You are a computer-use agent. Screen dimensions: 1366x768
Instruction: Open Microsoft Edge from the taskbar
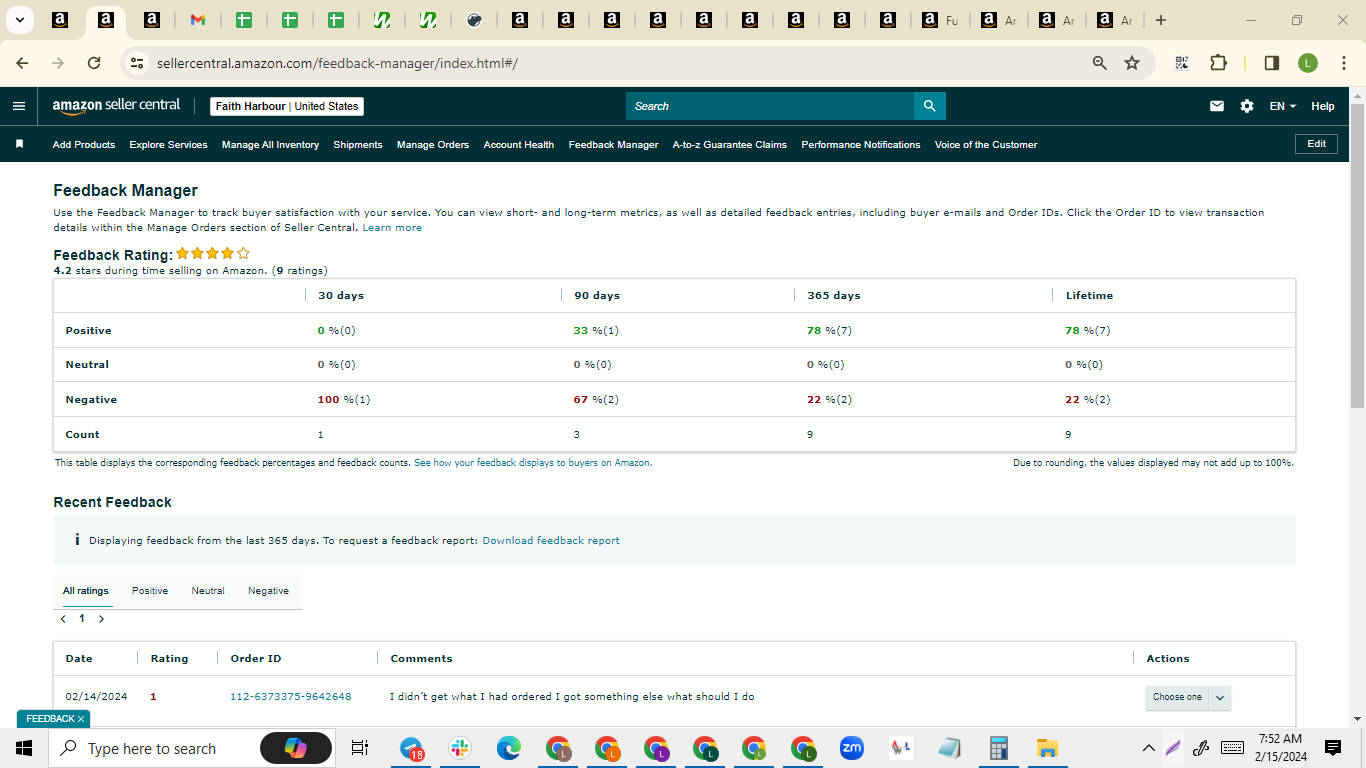tap(510, 748)
